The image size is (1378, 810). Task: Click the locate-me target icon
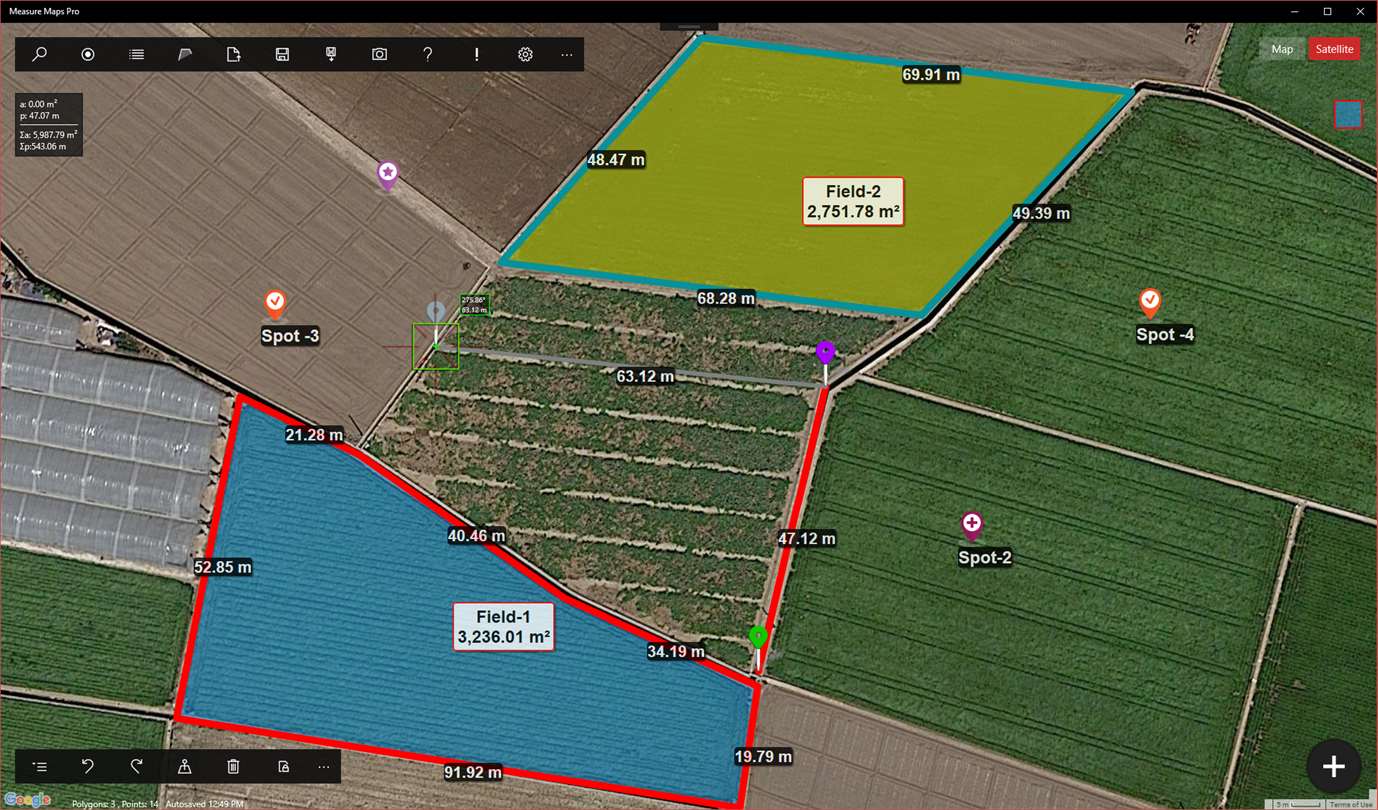(x=88, y=55)
